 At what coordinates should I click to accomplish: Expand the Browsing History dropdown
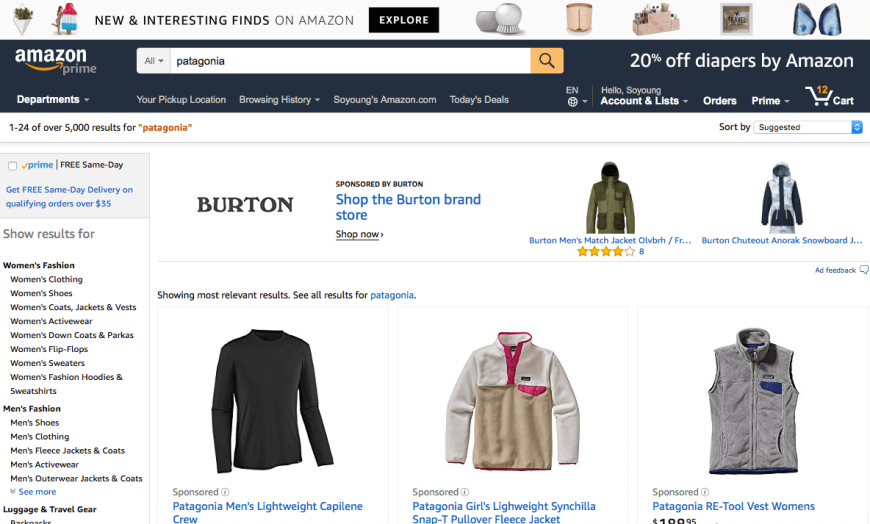click(x=279, y=99)
